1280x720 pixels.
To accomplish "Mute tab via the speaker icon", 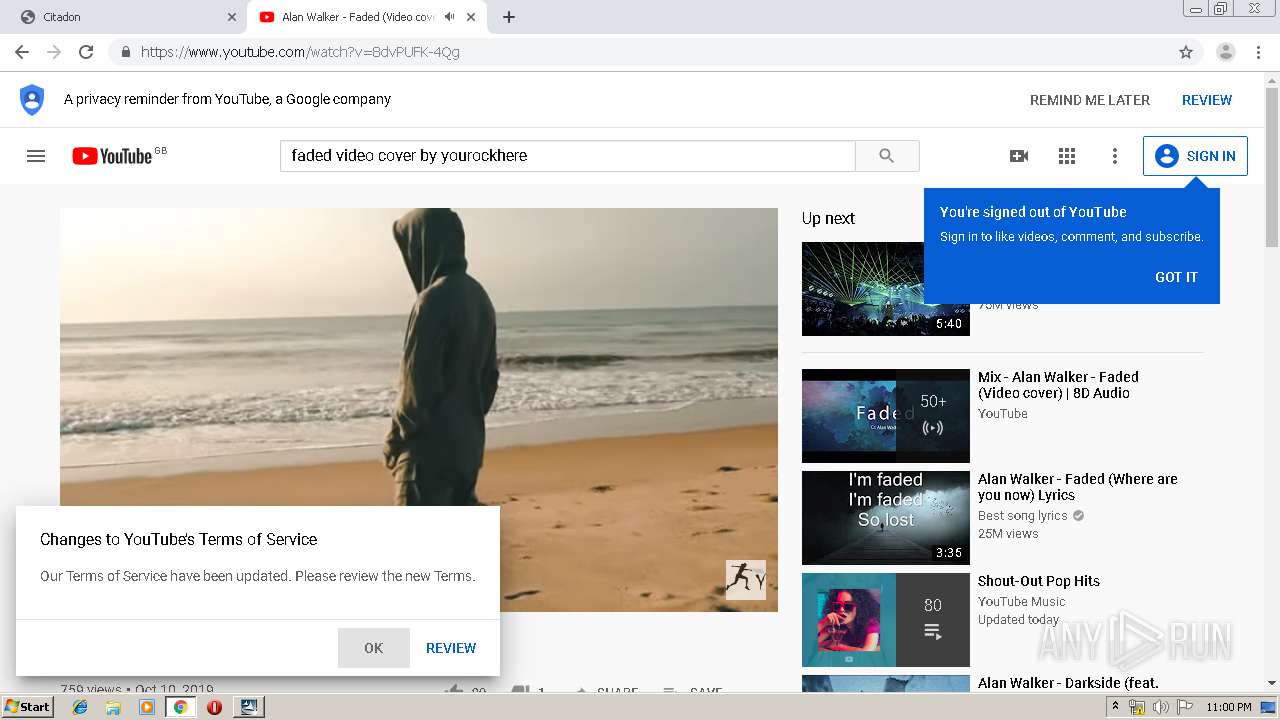I will pyautogui.click(x=450, y=17).
